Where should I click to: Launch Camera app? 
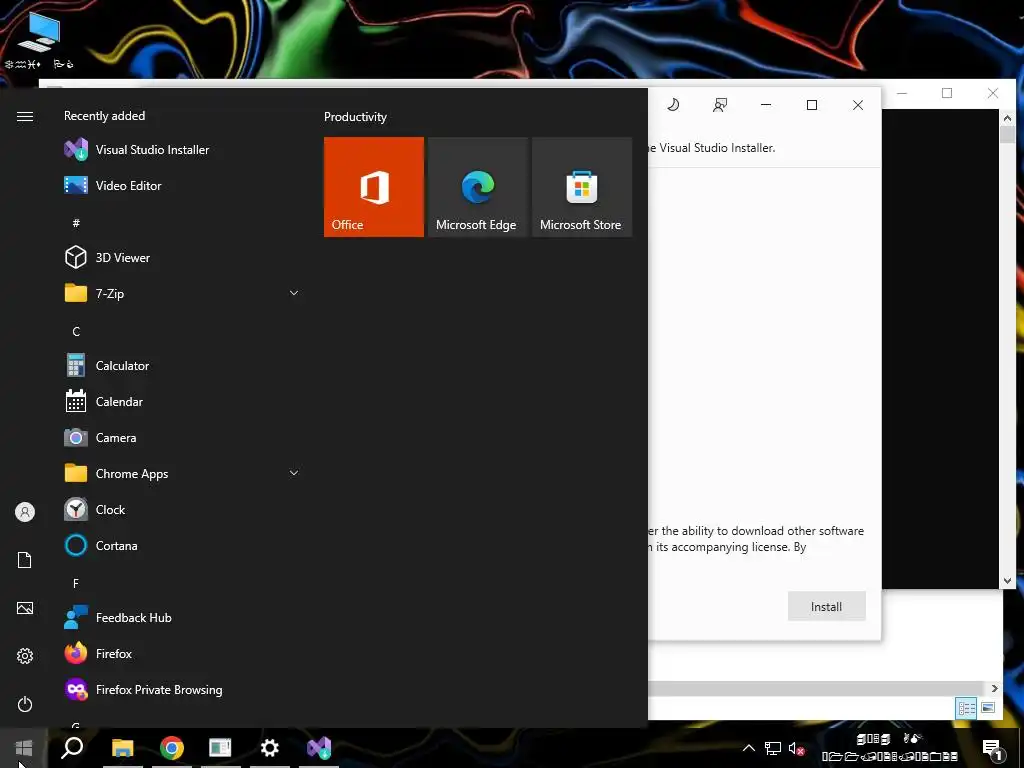click(x=182, y=438)
